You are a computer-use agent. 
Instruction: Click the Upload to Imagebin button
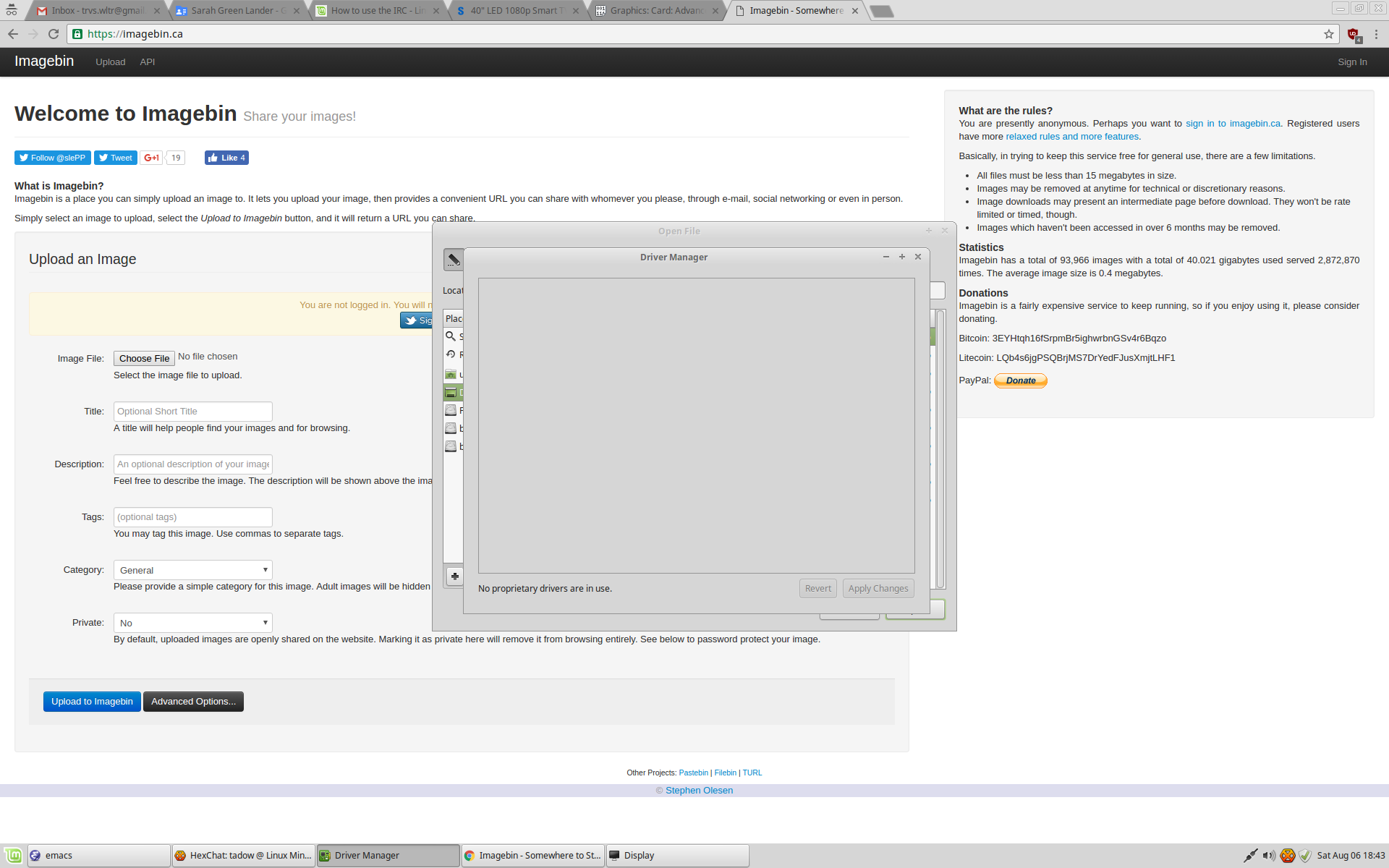(x=92, y=702)
